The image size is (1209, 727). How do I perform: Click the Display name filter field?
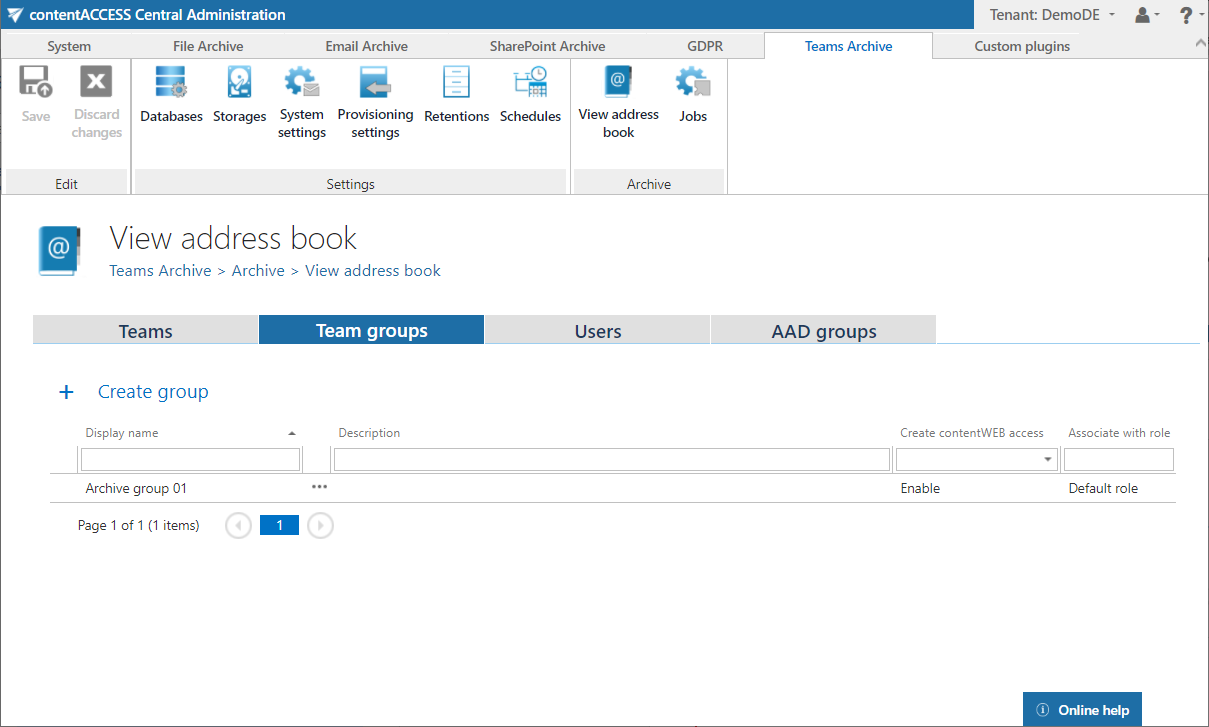pyautogui.click(x=190, y=459)
